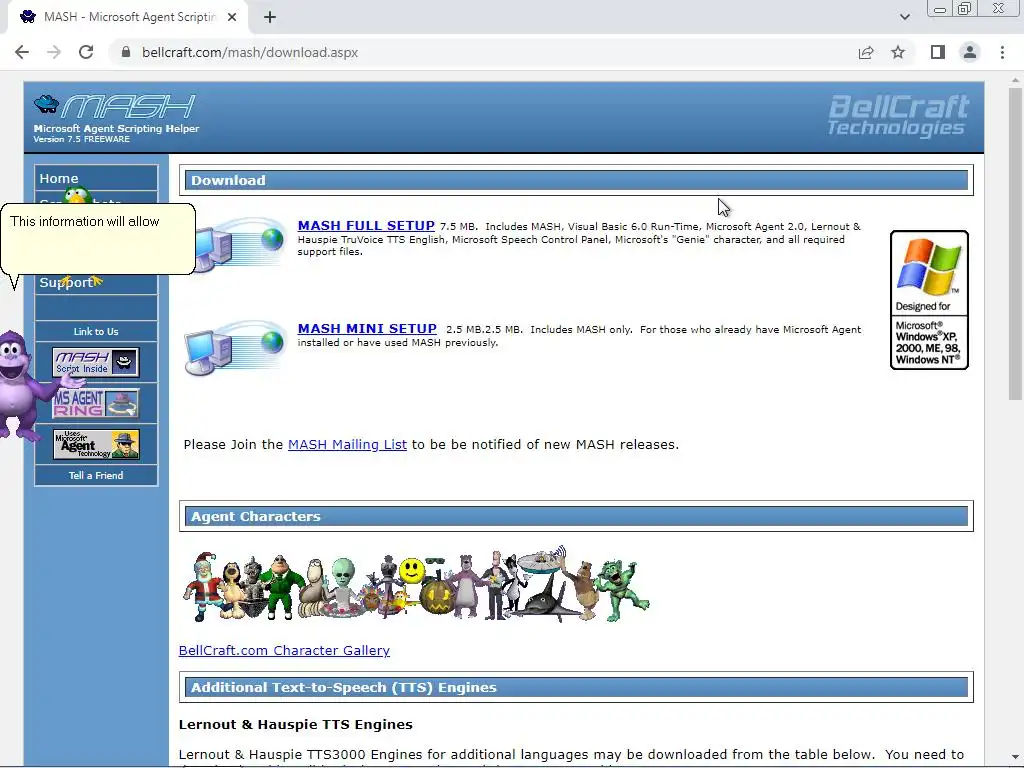This screenshot has width=1024, height=768.
Task: Click the page vertical scrollbar thumb
Action: 1015,243
